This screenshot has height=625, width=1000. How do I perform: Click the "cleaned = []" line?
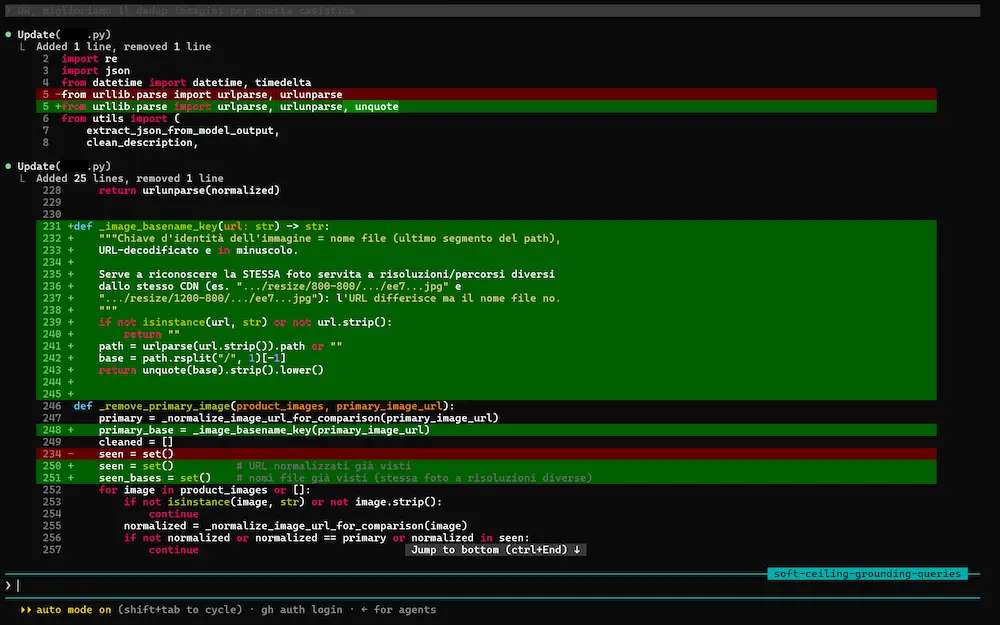pyautogui.click(x=136, y=442)
